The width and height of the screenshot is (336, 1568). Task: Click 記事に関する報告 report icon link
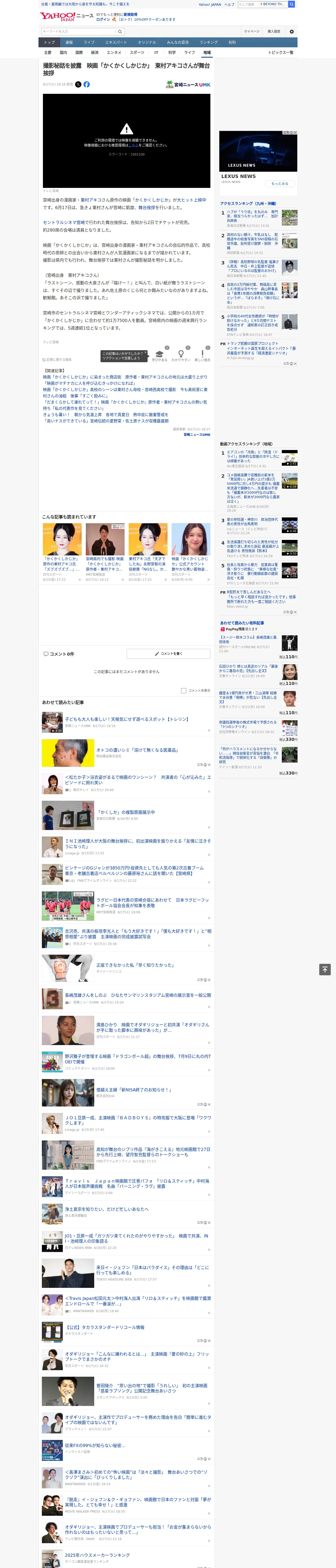click(57, 360)
